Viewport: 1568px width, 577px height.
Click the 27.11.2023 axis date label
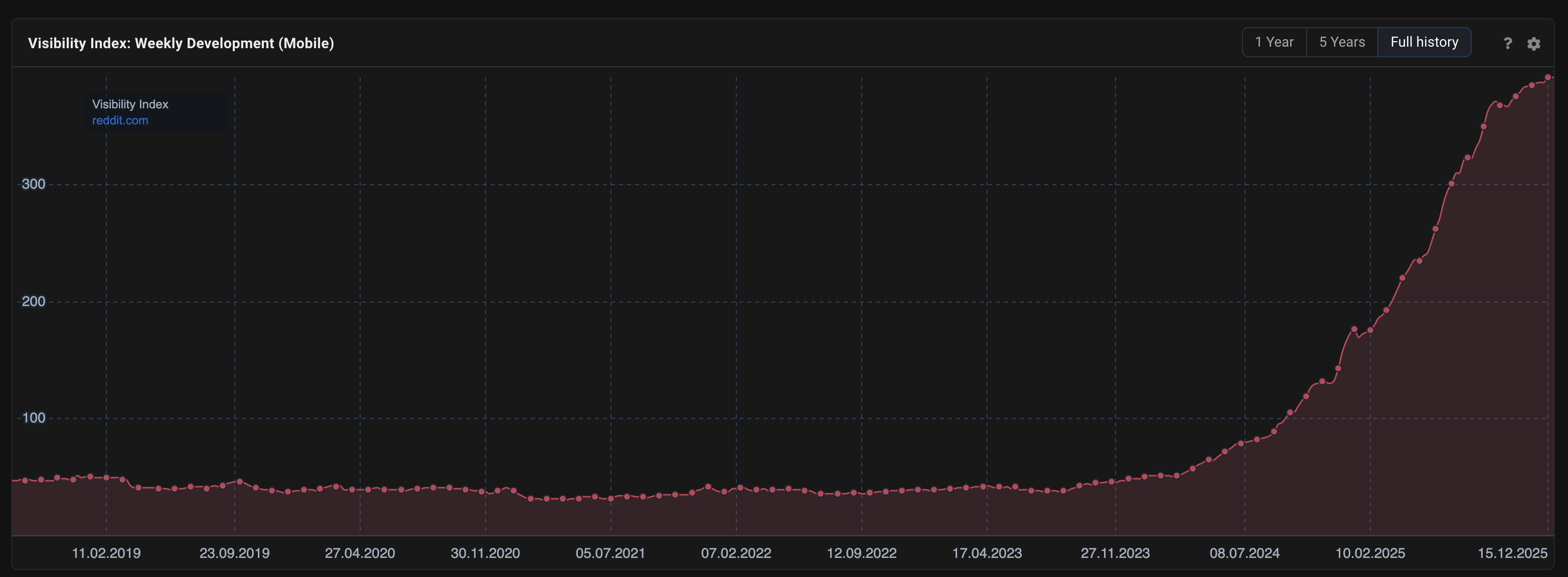tap(1115, 553)
